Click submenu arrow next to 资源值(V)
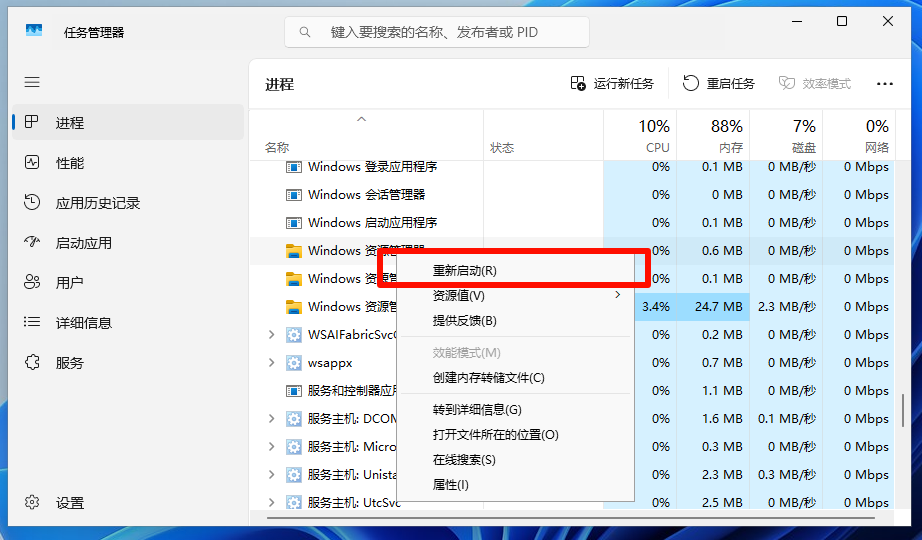Viewport: 922px width, 540px height. click(x=617, y=295)
